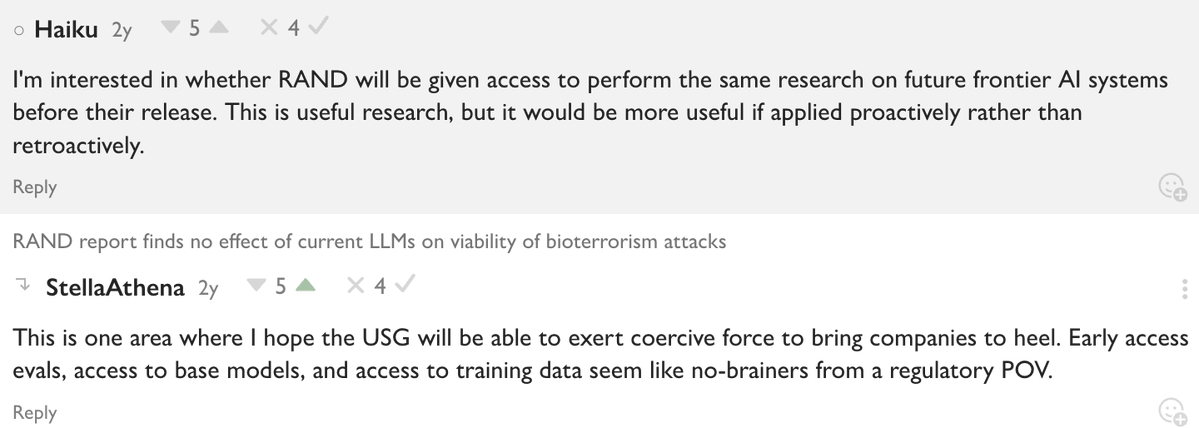Upvote StellaAthena's comment with green arrow

pyautogui.click(x=307, y=288)
